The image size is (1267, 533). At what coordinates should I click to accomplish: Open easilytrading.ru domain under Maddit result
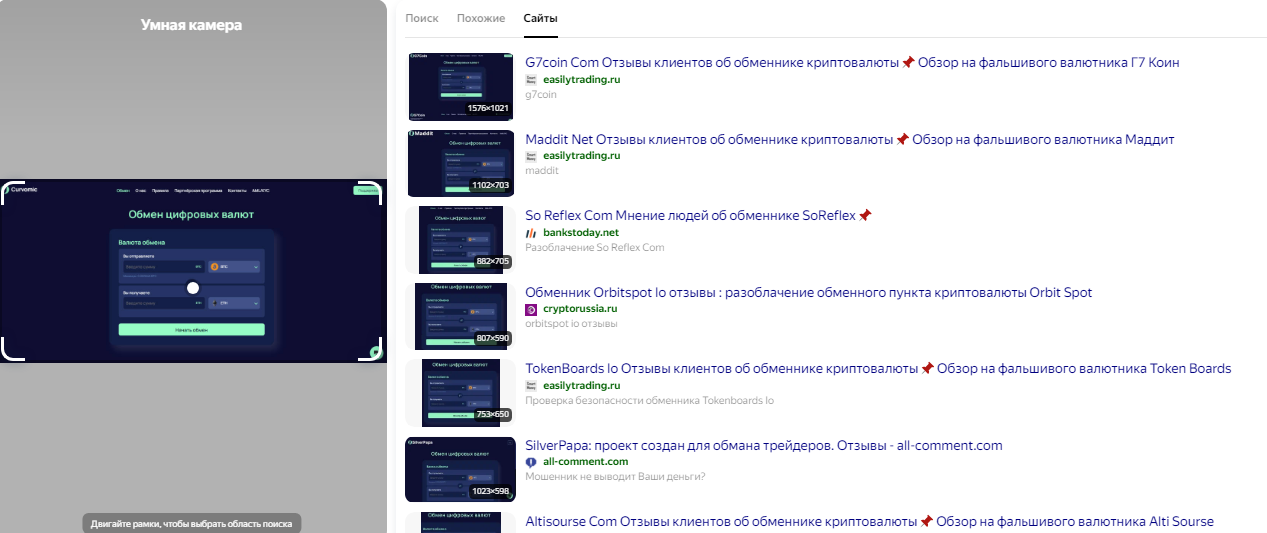[582, 156]
